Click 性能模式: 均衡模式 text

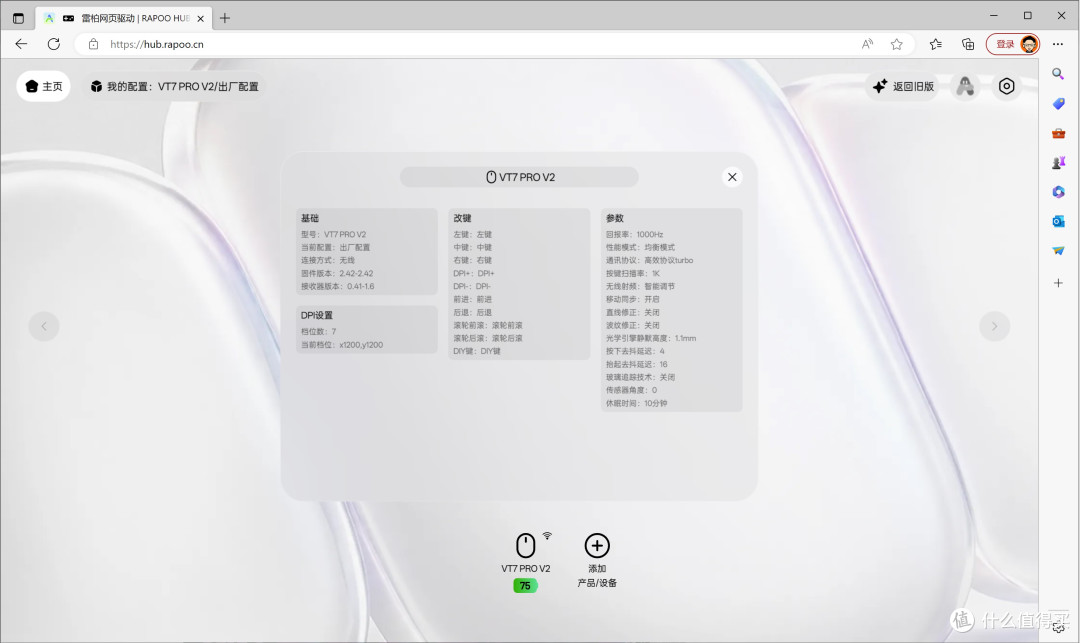[x=640, y=247]
